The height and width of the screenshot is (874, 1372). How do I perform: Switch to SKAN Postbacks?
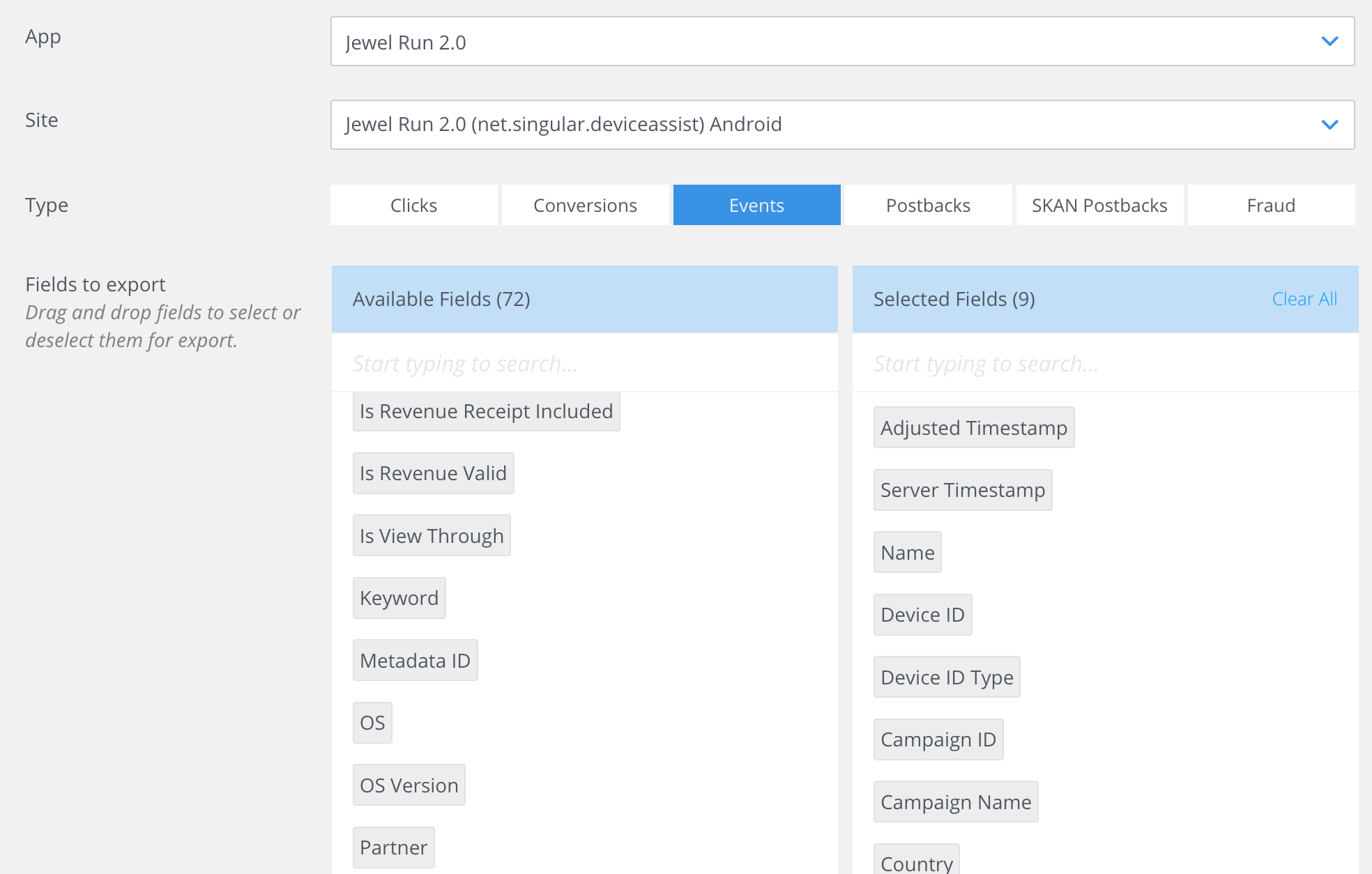pos(1098,205)
